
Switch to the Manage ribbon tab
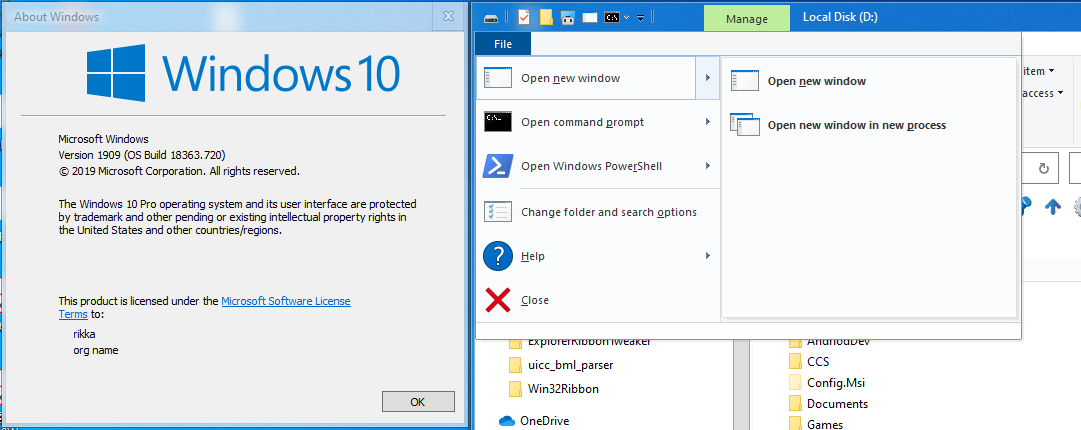click(747, 19)
